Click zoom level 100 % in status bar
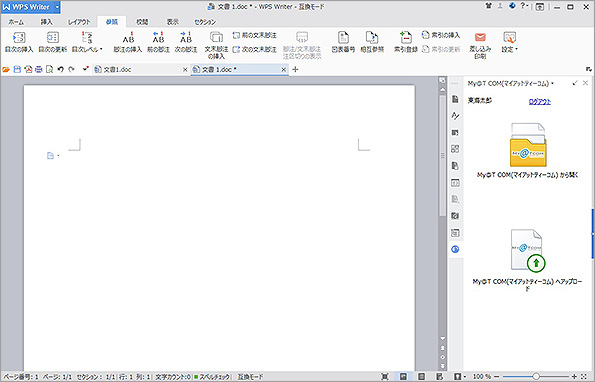The height and width of the screenshot is (382, 595). (x=482, y=376)
